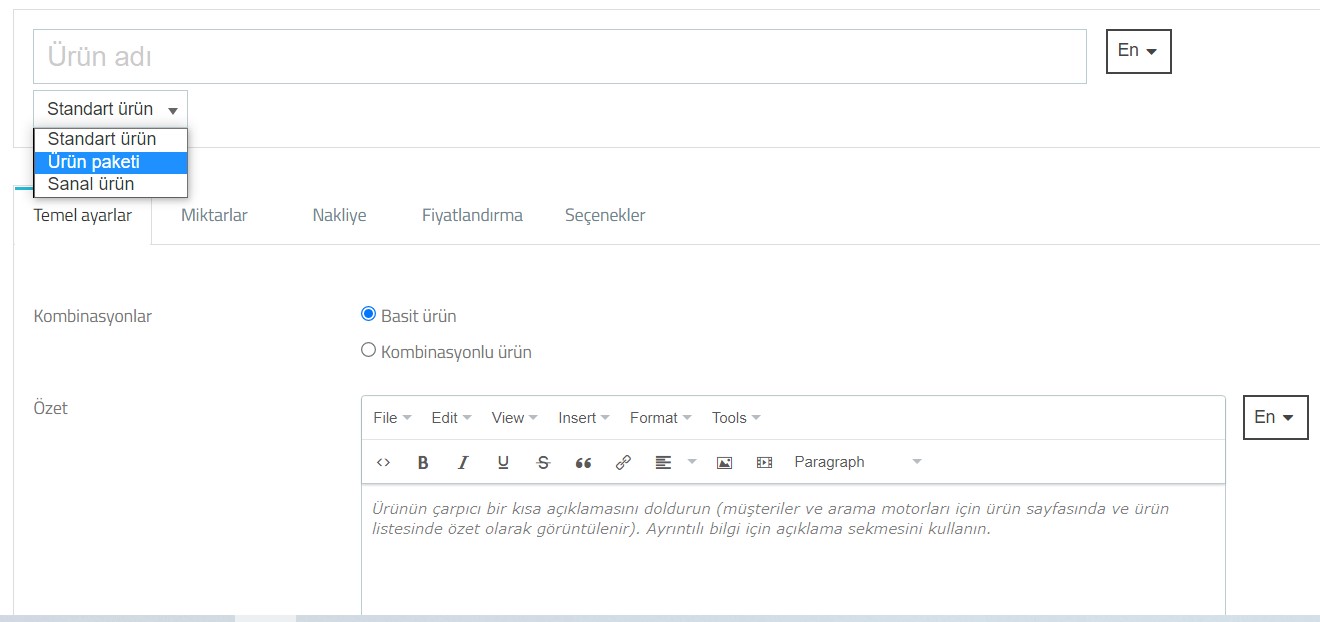Toggle bold formatting in summary editor
This screenshot has width=1320, height=622.
coord(423,462)
